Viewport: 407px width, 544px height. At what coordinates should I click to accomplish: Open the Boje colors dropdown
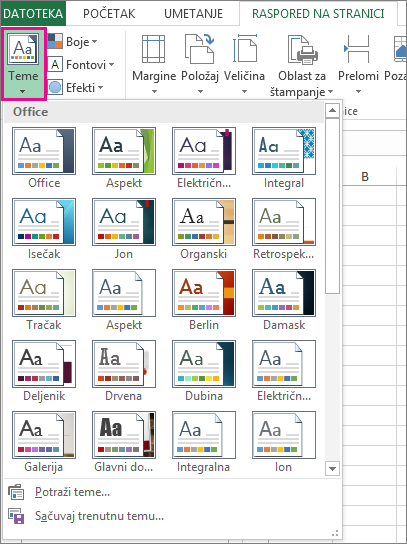coord(72,42)
